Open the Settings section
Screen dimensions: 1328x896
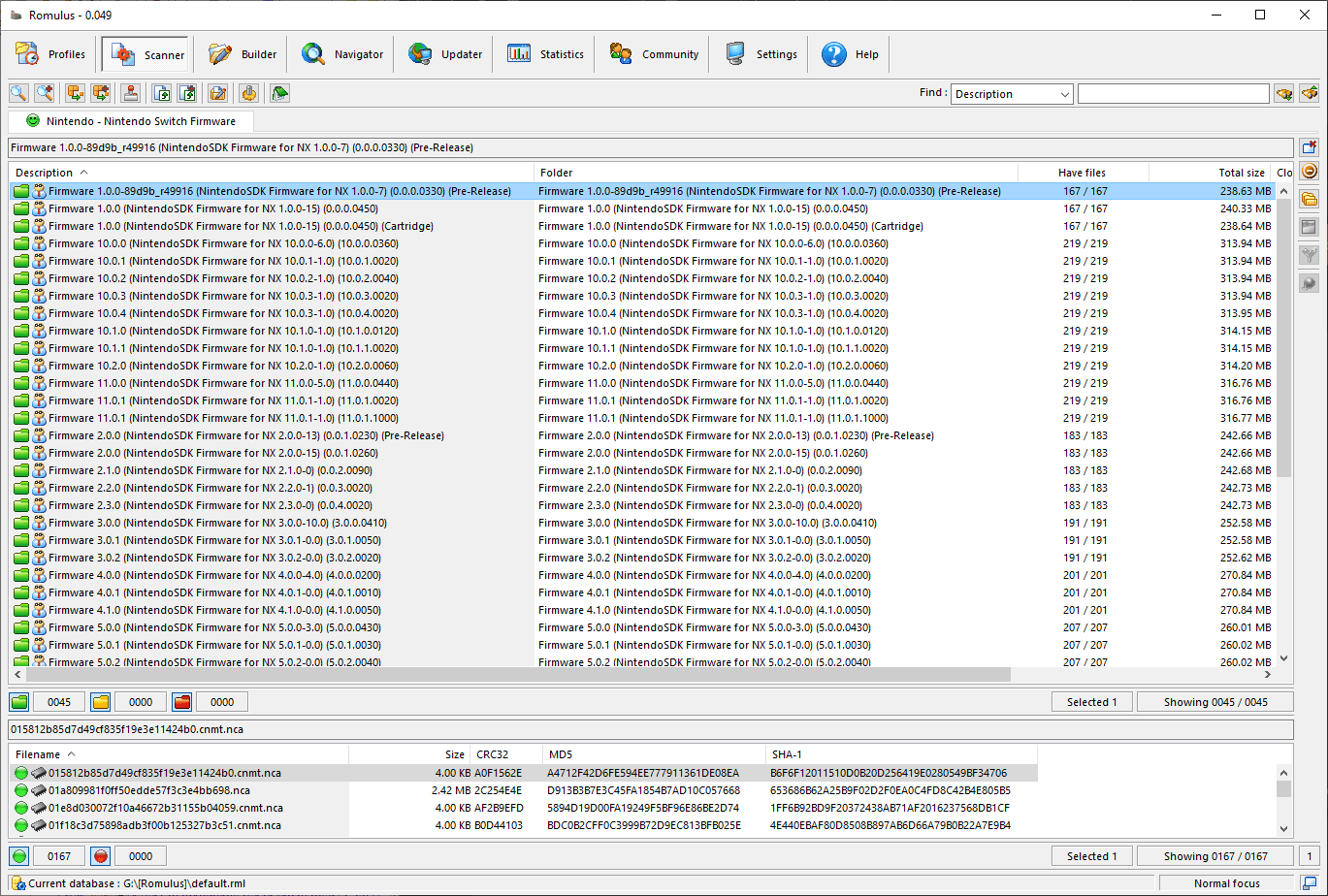tap(761, 54)
